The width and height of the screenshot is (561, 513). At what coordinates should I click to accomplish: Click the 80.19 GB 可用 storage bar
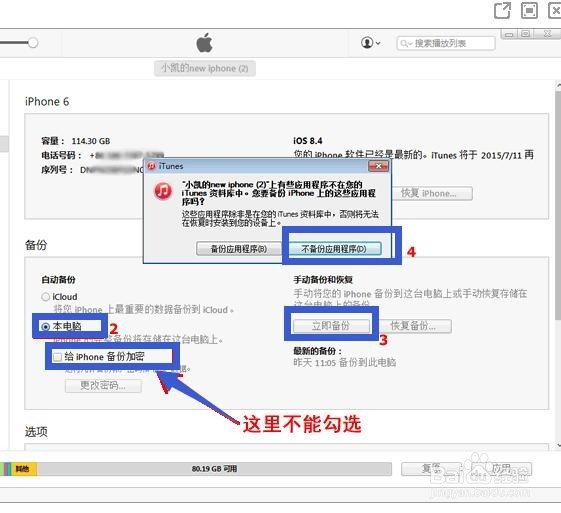[214, 469]
